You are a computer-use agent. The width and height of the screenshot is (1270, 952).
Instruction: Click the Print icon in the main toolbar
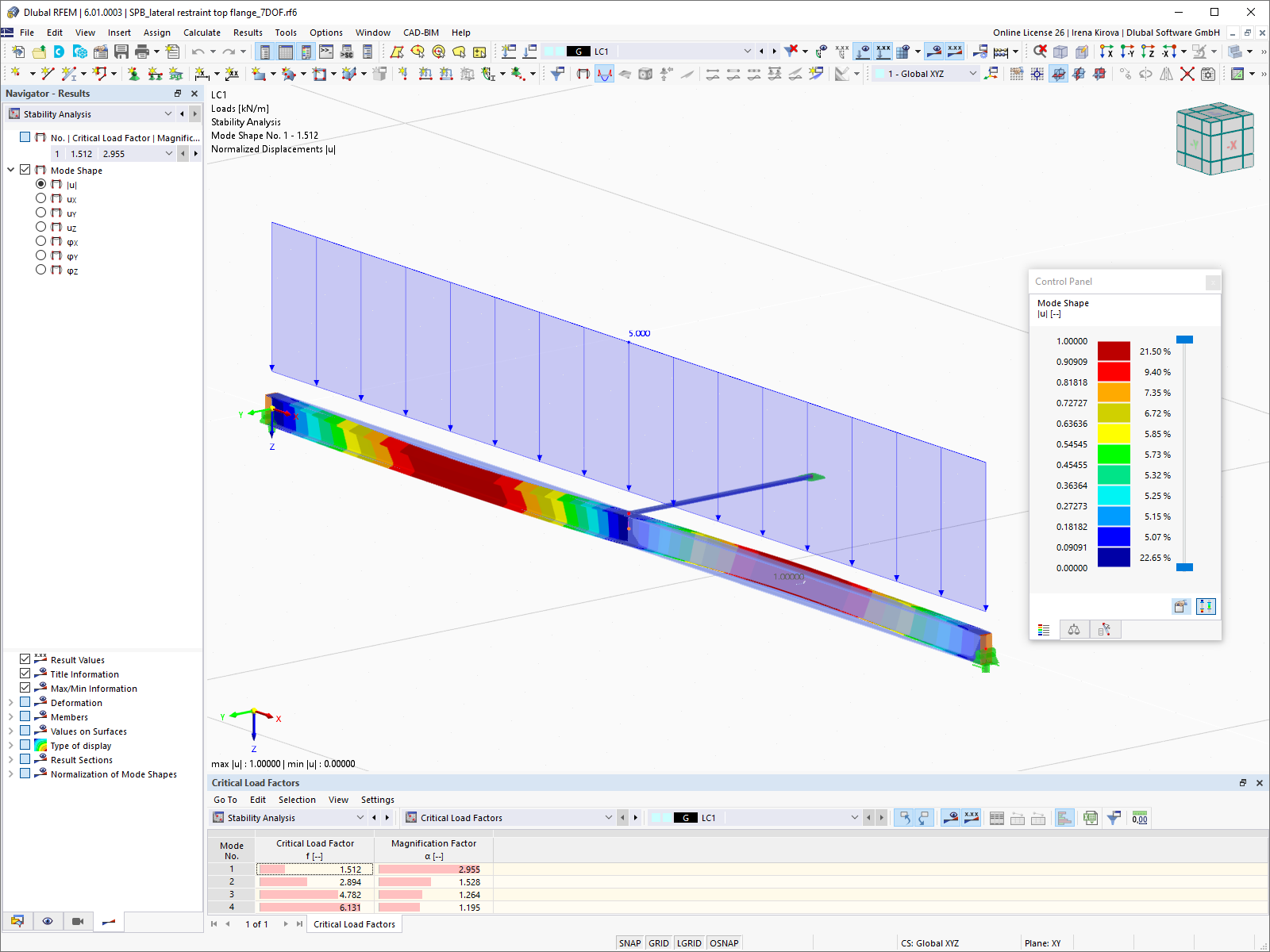point(143,51)
